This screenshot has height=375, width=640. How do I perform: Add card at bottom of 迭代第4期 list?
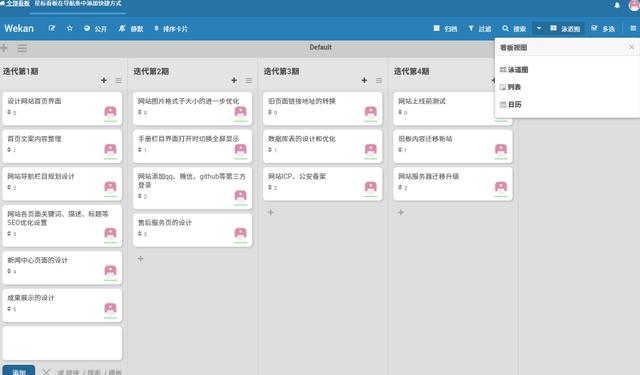(401, 212)
